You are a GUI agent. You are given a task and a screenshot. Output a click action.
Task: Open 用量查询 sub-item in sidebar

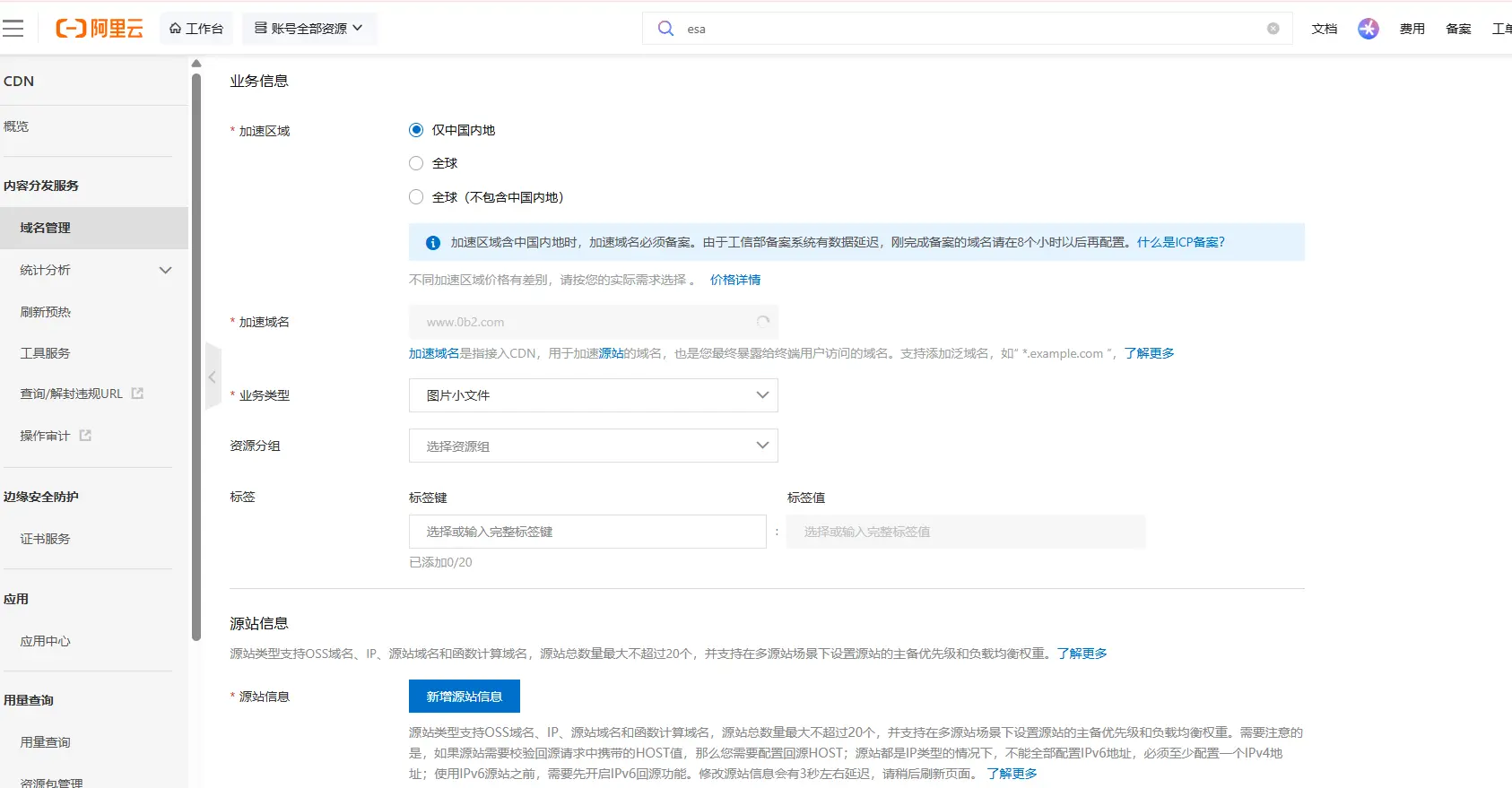pos(45,742)
